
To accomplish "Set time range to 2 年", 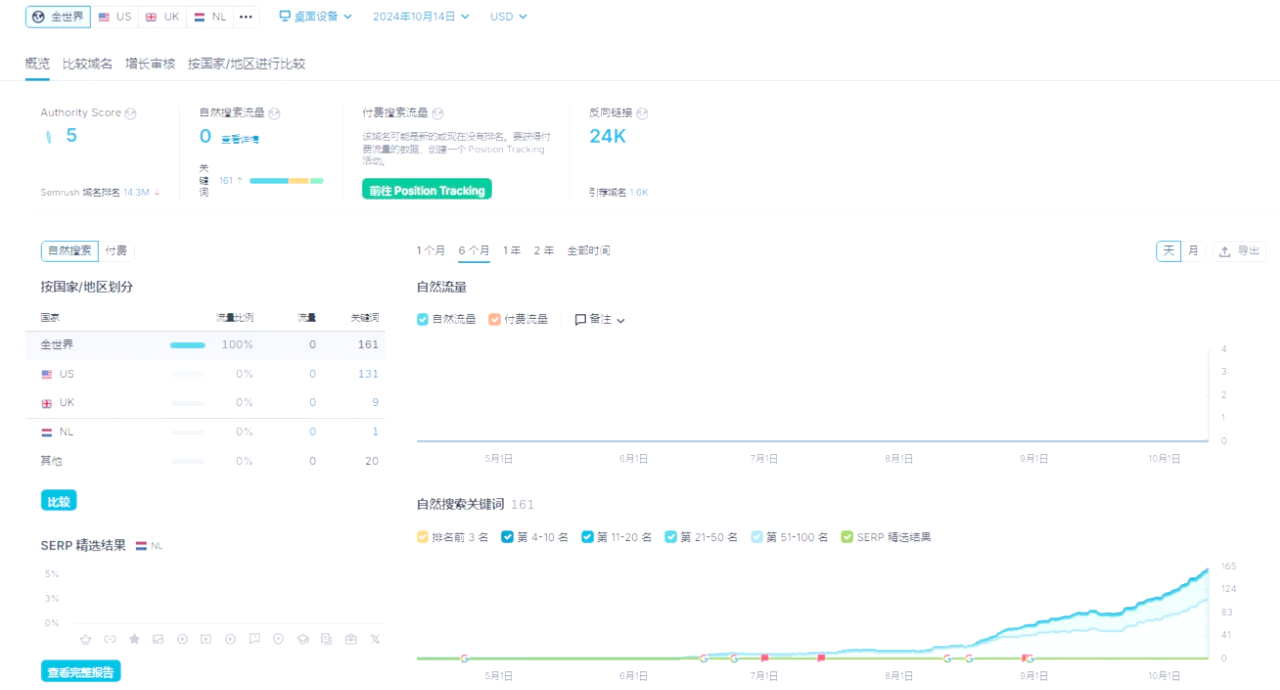I will (x=544, y=251).
